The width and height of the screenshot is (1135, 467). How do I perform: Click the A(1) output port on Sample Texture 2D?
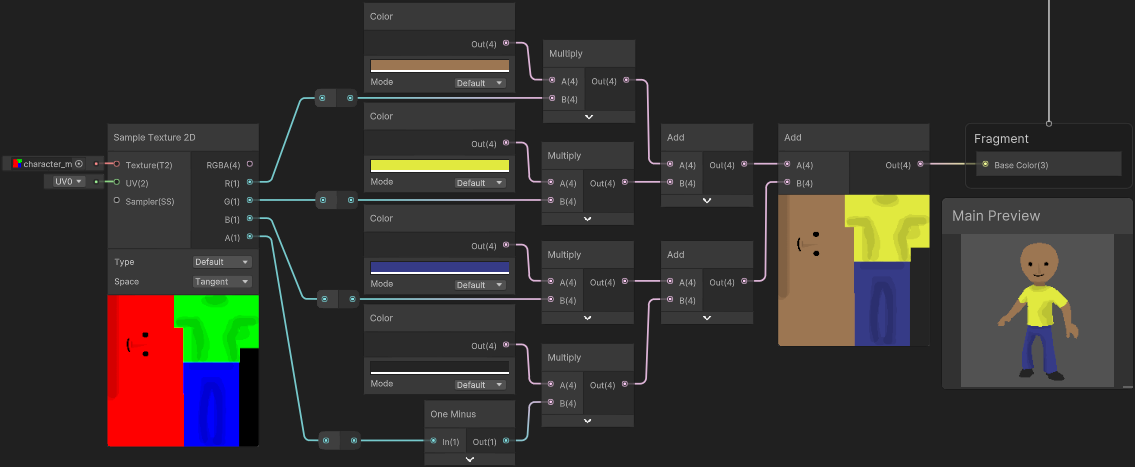pyautogui.click(x=250, y=236)
